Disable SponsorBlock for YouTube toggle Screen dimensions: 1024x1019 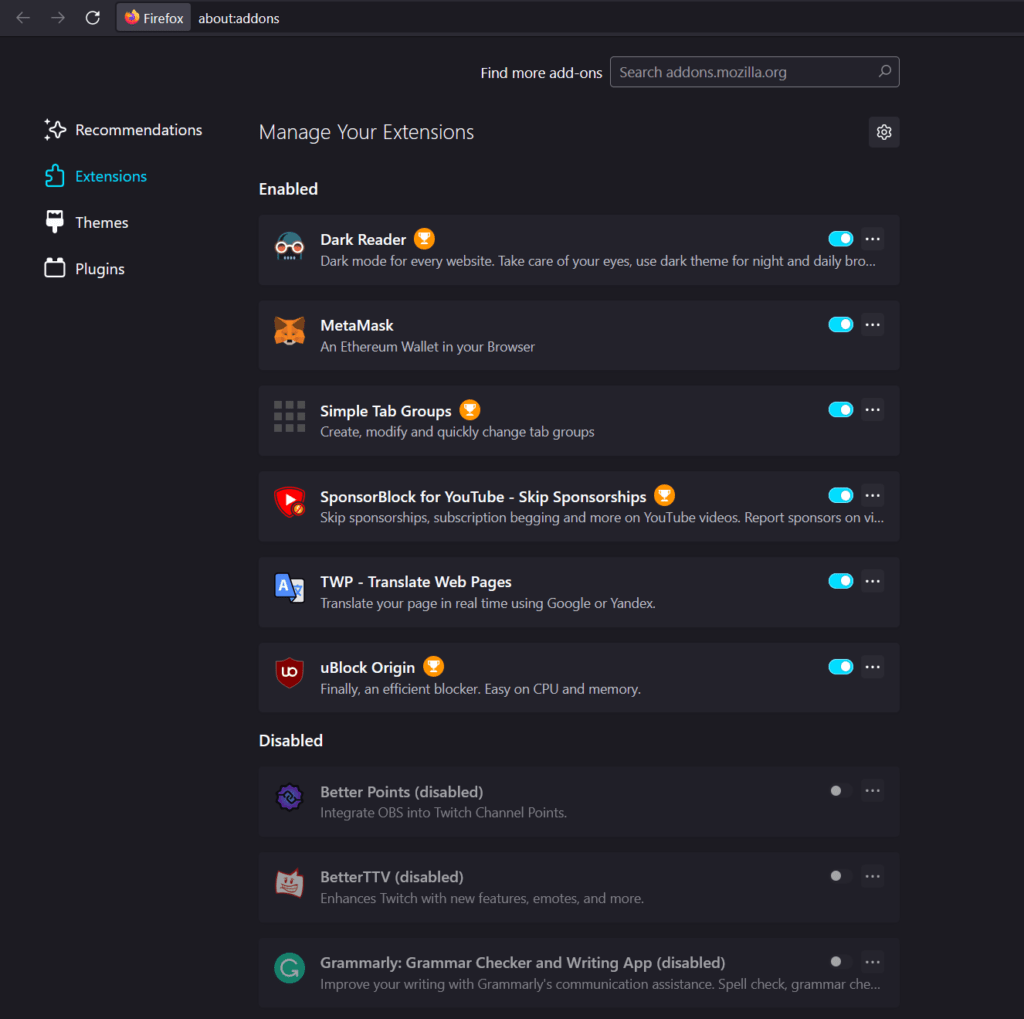pos(840,496)
